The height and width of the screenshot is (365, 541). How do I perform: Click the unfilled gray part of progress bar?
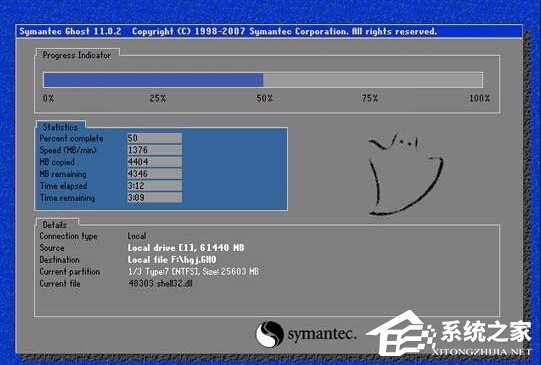point(373,80)
